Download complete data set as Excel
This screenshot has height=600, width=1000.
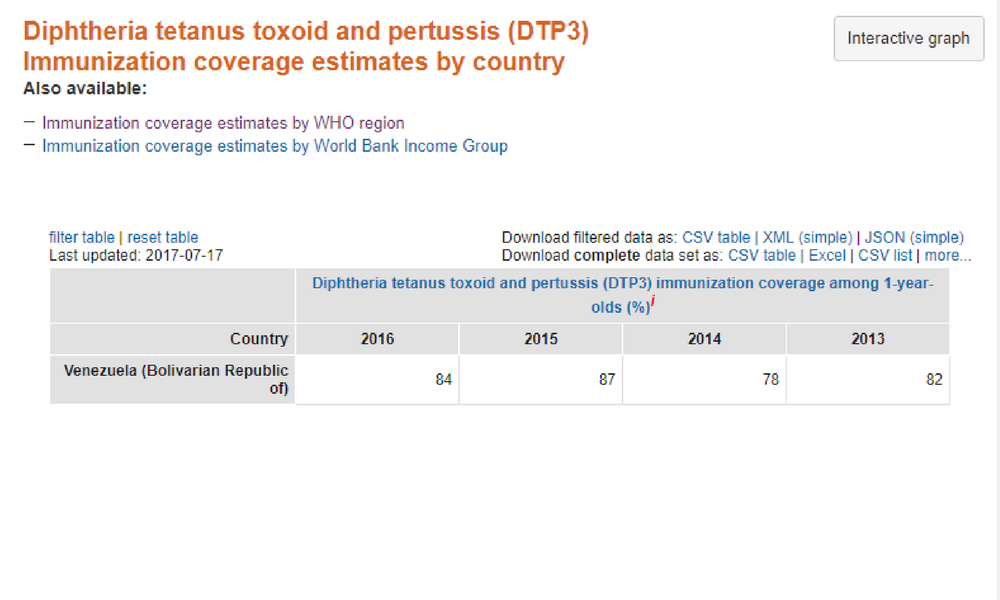pyautogui.click(x=827, y=255)
